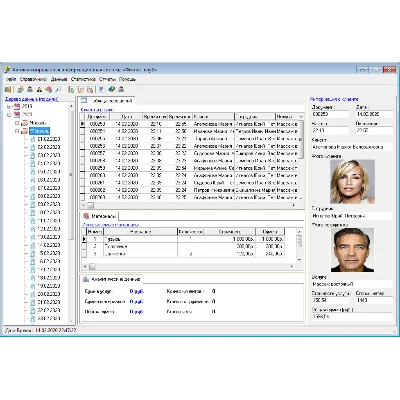Viewport: 400px width, 400px height.
Task: Toggle the expand box beside Февраль
Action: (17, 131)
